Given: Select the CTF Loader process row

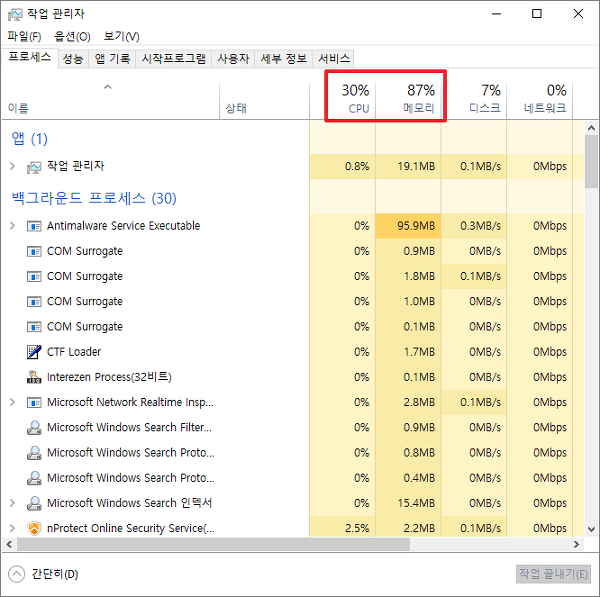Looking at the screenshot, I should tap(293, 352).
